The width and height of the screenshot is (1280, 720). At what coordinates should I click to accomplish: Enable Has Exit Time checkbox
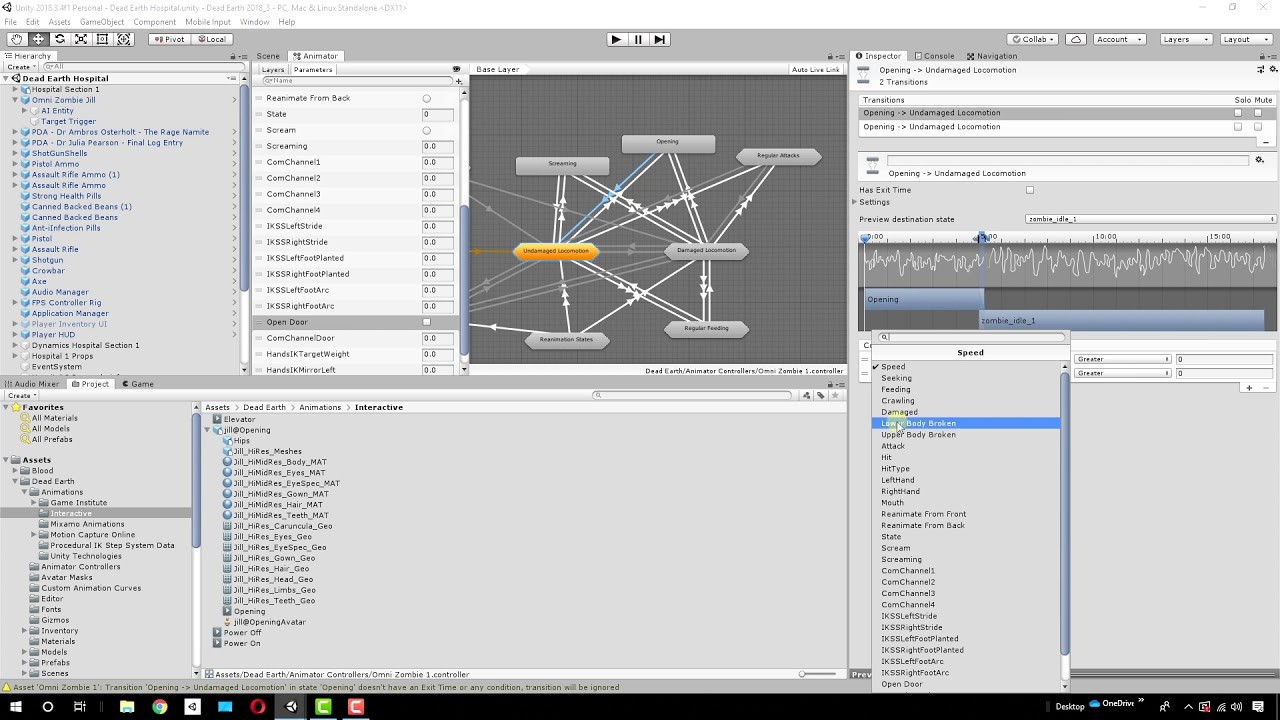[x=1030, y=190]
